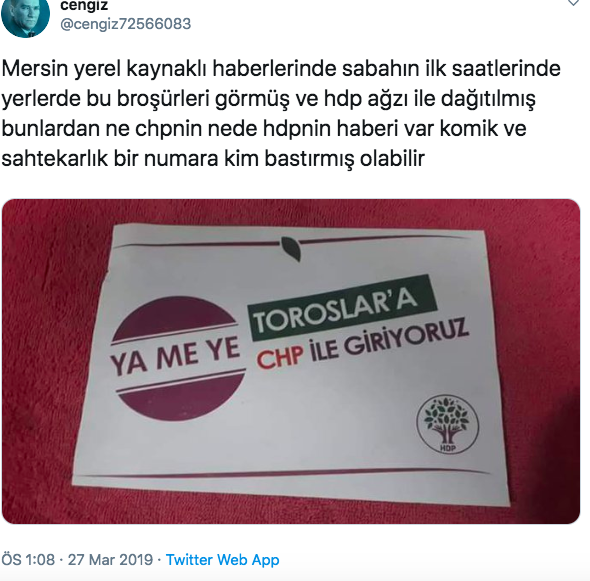
Task: Click the word Mersin in tweet text
Action: tap(35, 69)
